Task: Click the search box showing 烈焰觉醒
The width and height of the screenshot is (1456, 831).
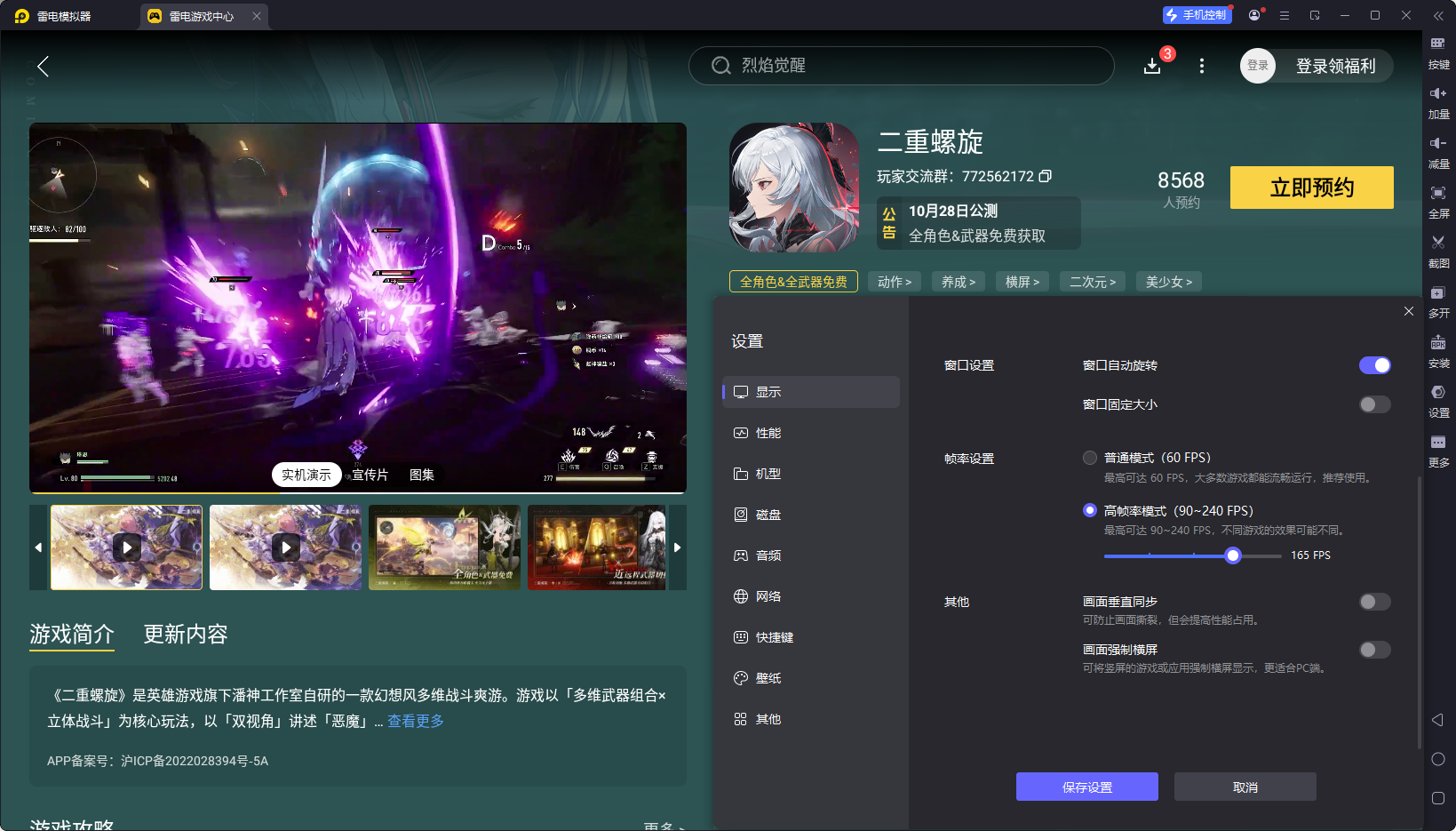Action: pyautogui.click(x=901, y=66)
